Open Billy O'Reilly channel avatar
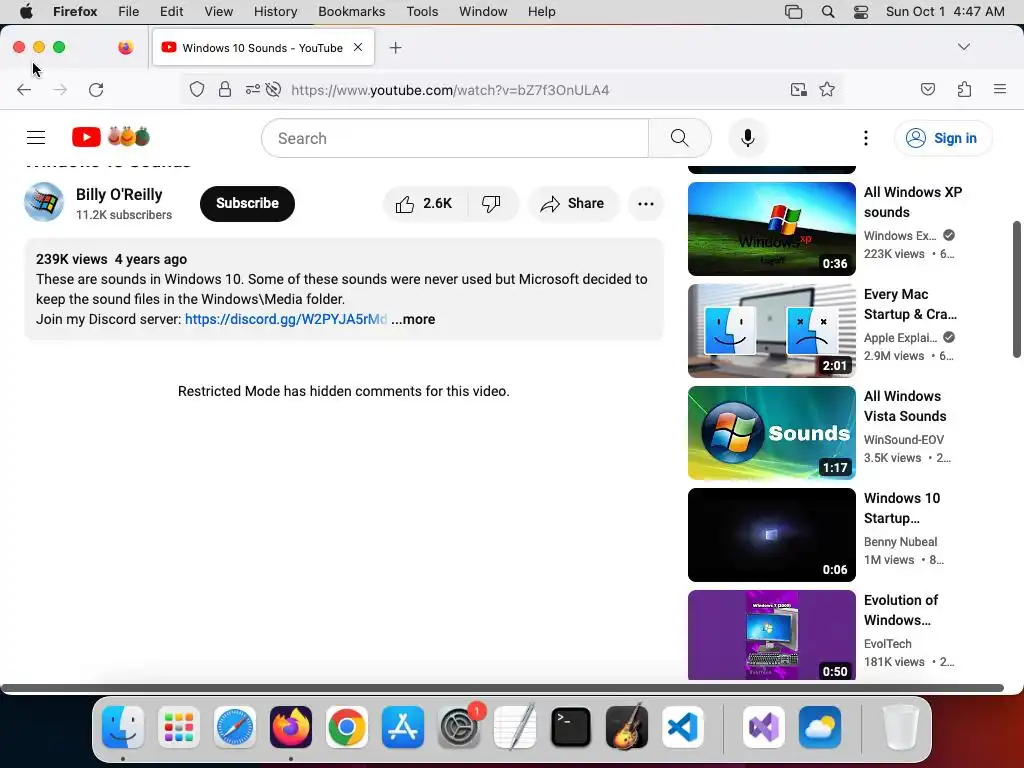This screenshot has width=1024, height=768. 44,202
